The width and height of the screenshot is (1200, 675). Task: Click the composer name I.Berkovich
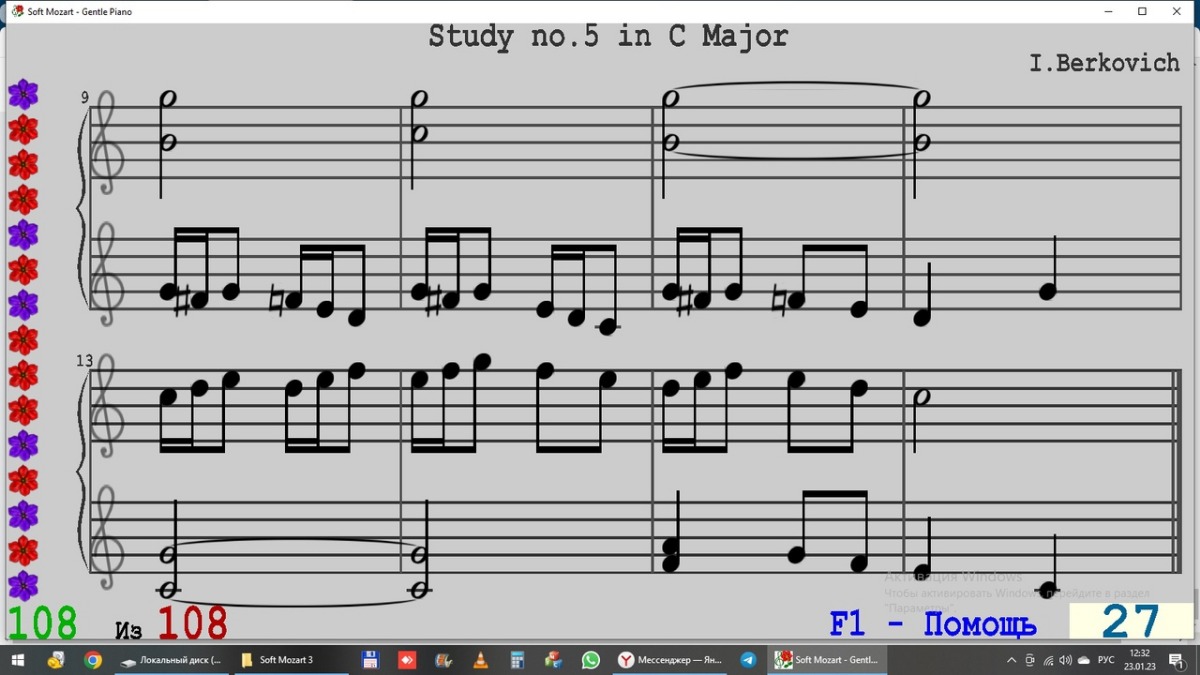click(1104, 63)
